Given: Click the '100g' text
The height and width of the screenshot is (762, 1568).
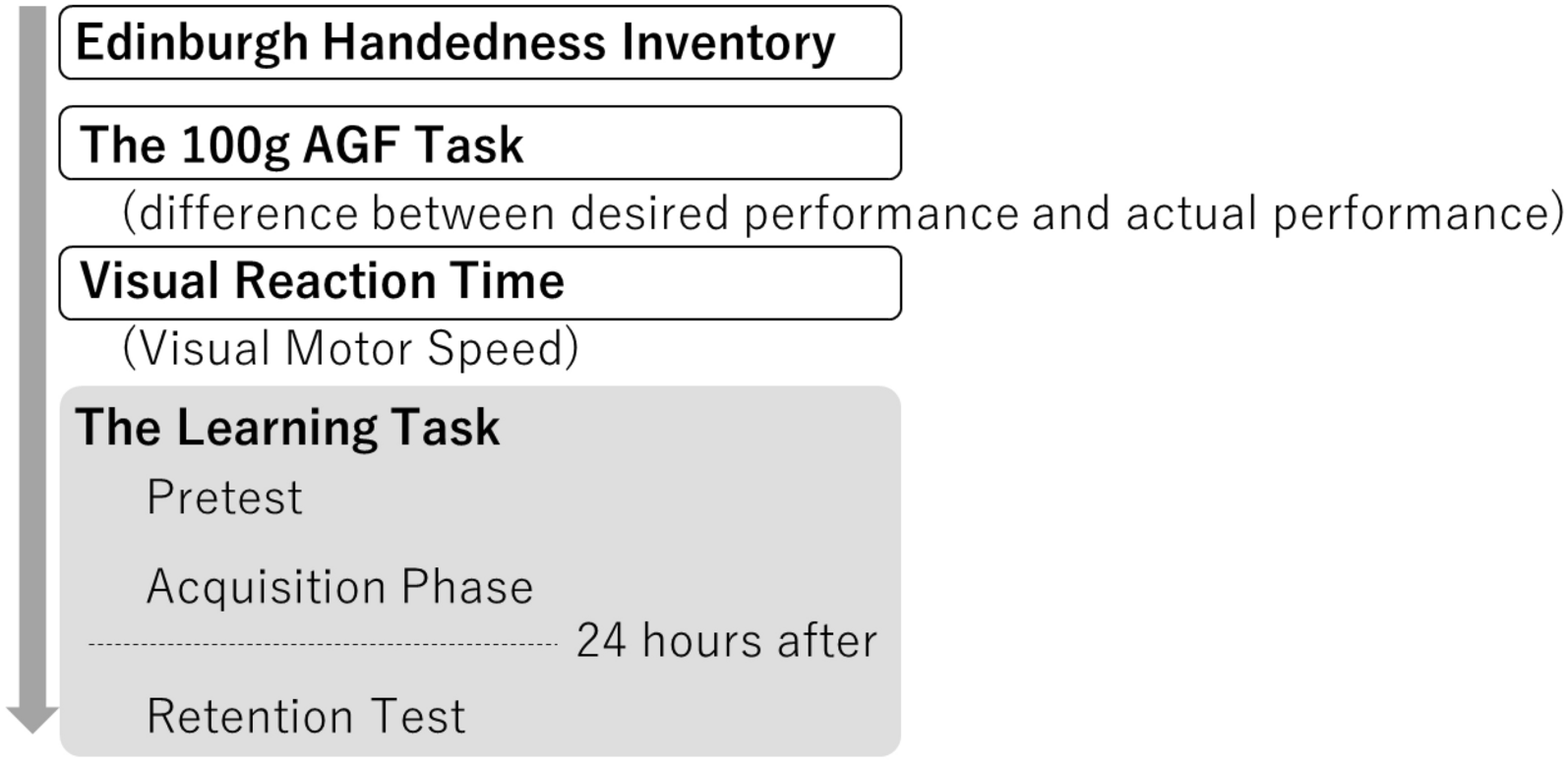Looking at the screenshot, I should click(234, 145).
